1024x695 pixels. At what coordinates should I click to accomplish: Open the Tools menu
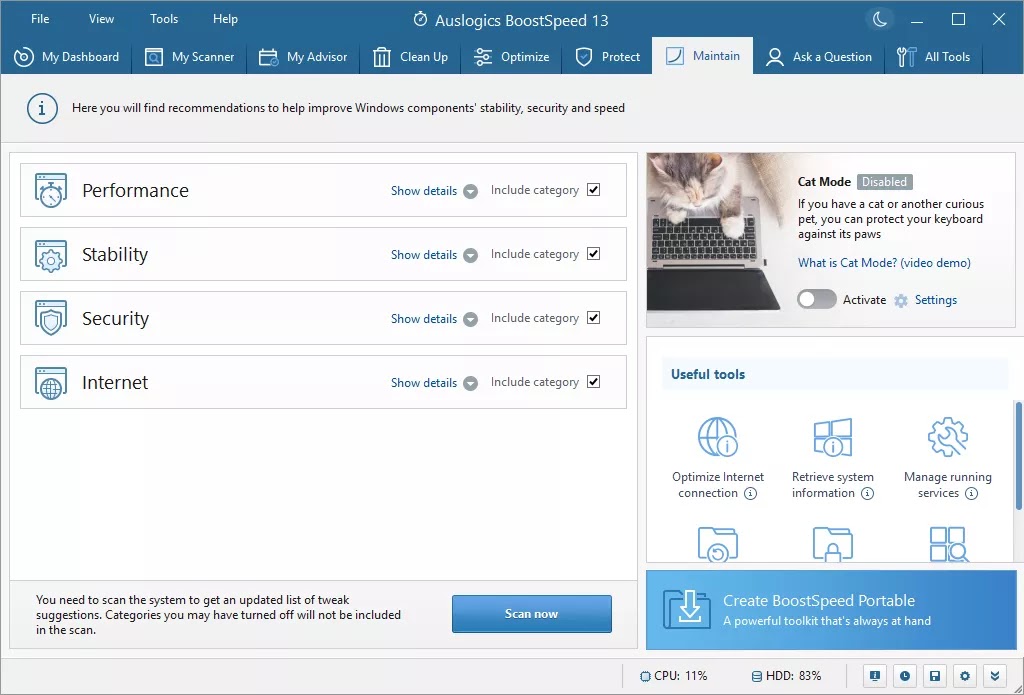[164, 19]
